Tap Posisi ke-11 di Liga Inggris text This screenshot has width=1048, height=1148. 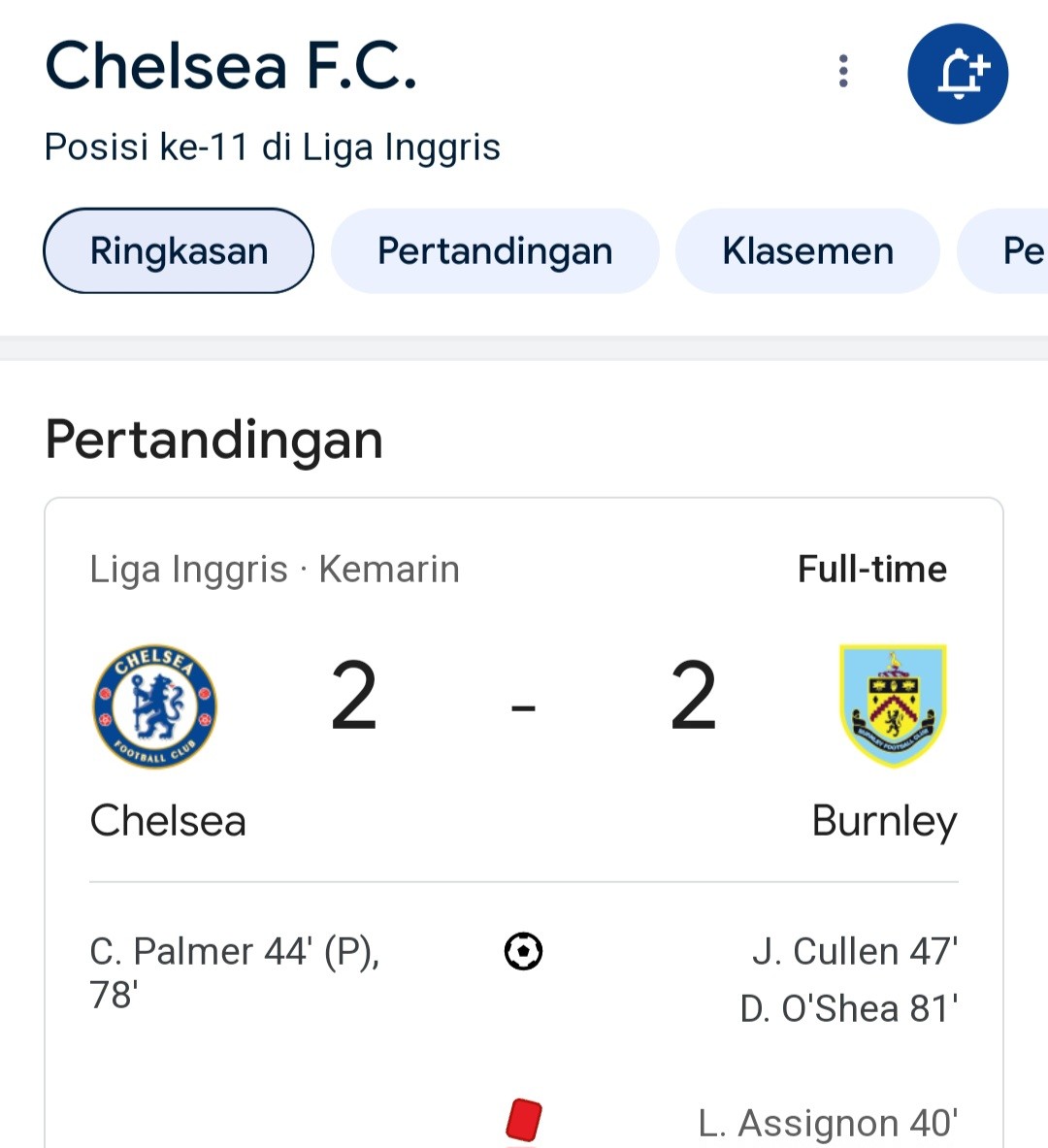click(x=273, y=147)
